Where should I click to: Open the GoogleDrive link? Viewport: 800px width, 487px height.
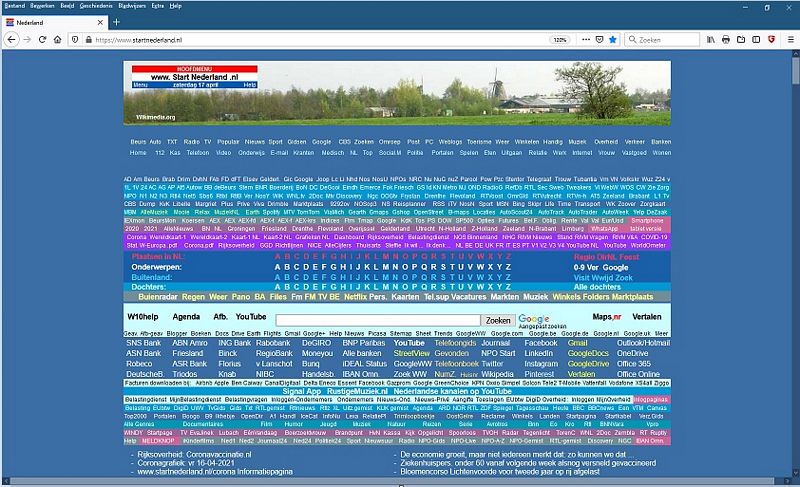(588, 364)
